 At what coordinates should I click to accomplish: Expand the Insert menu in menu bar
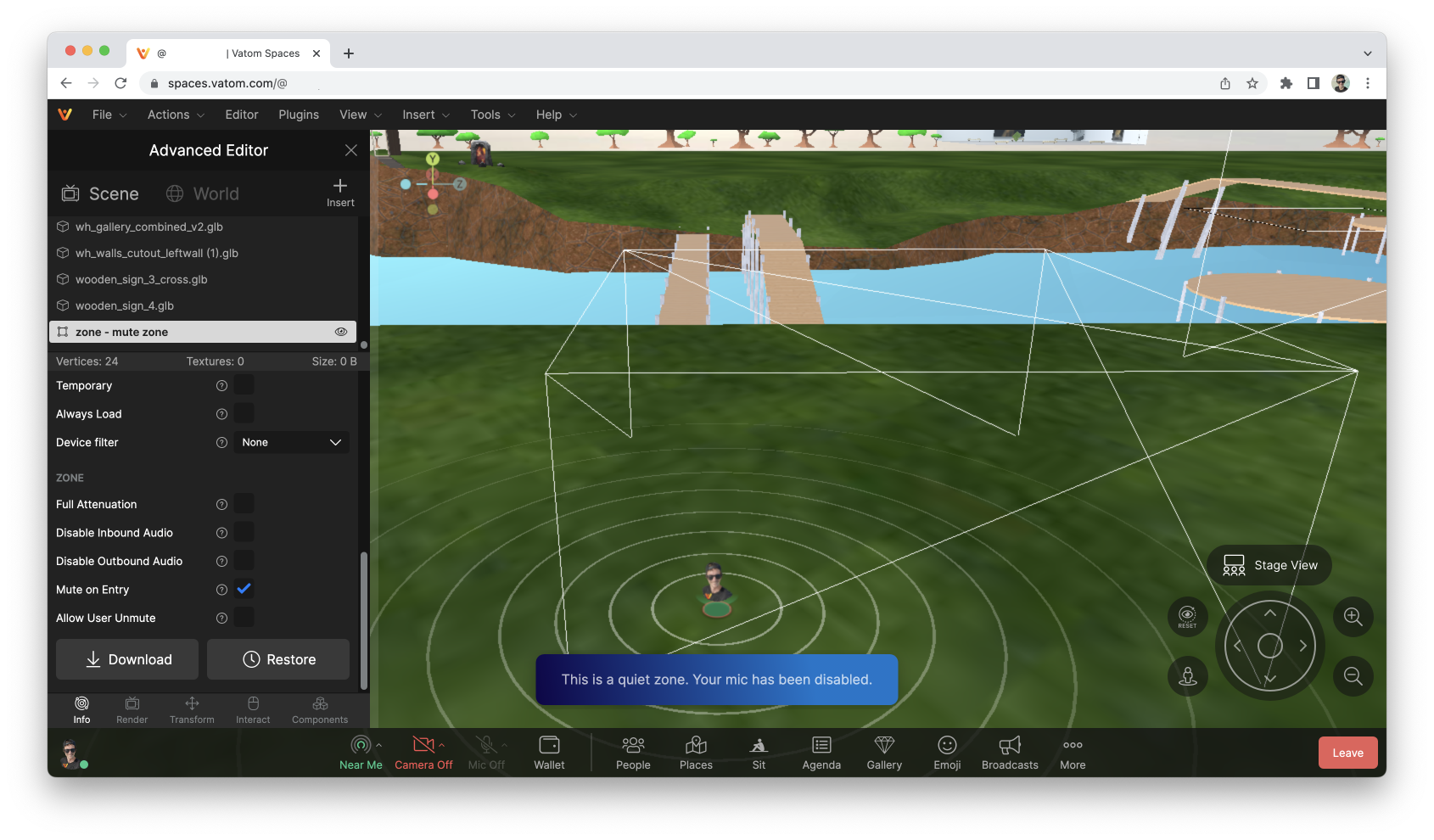pos(426,115)
